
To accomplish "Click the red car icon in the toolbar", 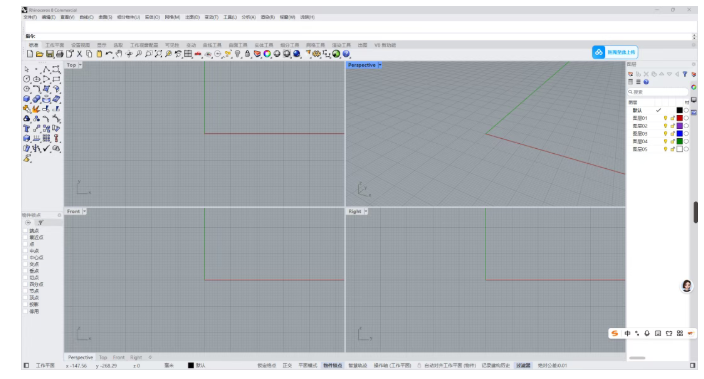I will point(198,54).
